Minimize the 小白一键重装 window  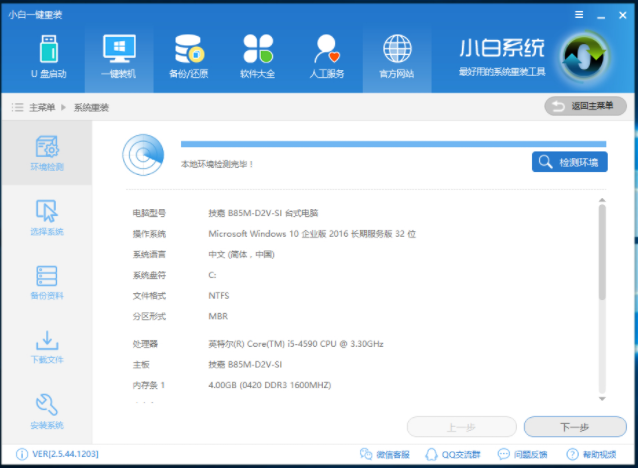(601, 16)
